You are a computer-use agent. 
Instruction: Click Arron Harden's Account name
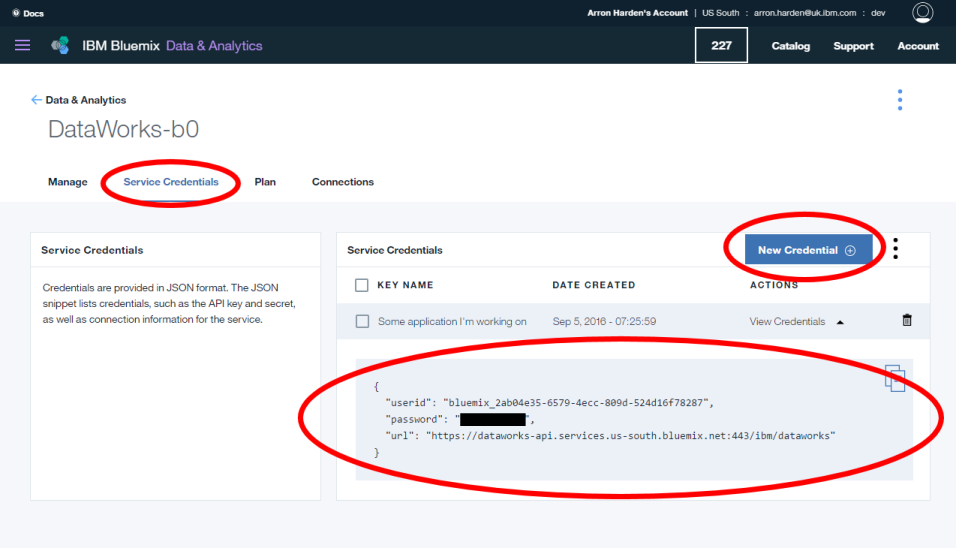637,13
